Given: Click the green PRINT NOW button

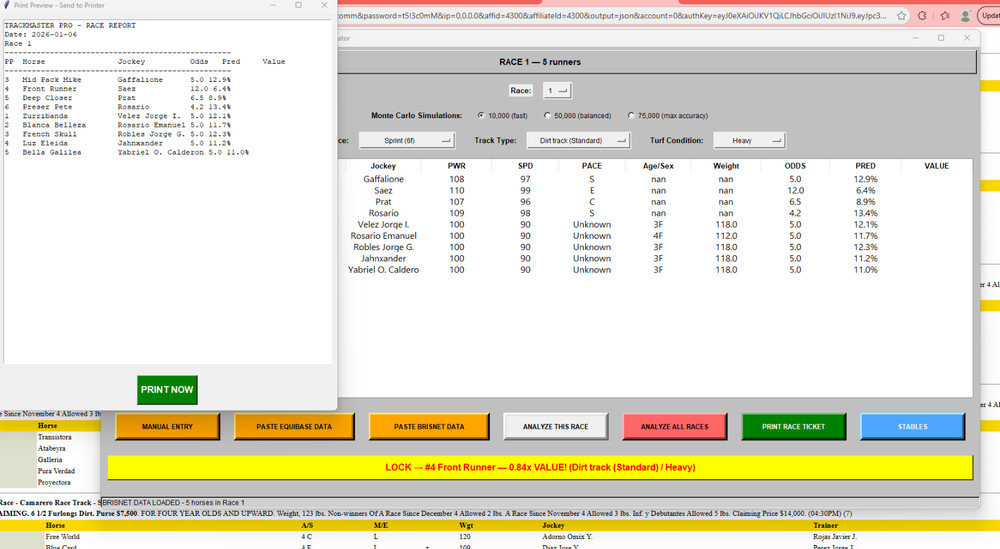Looking at the screenshot, I should pos(167,390).
